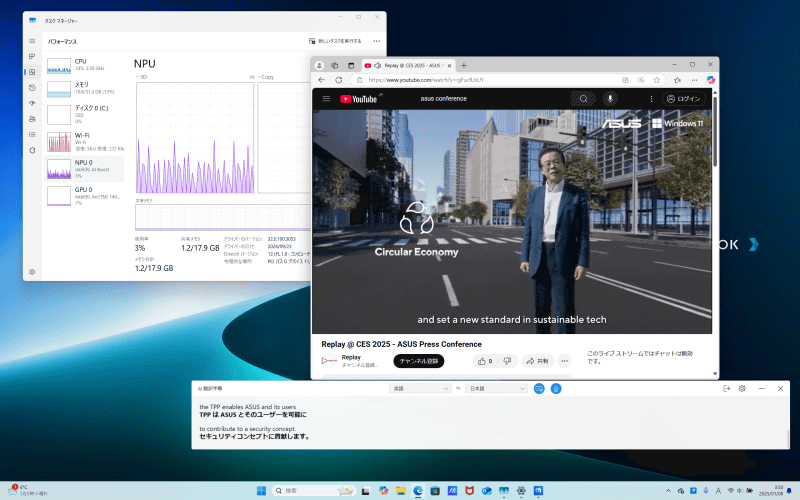Click Edge profile icon
This screenshot has height=500, width=800.
[x=319, y=65]
